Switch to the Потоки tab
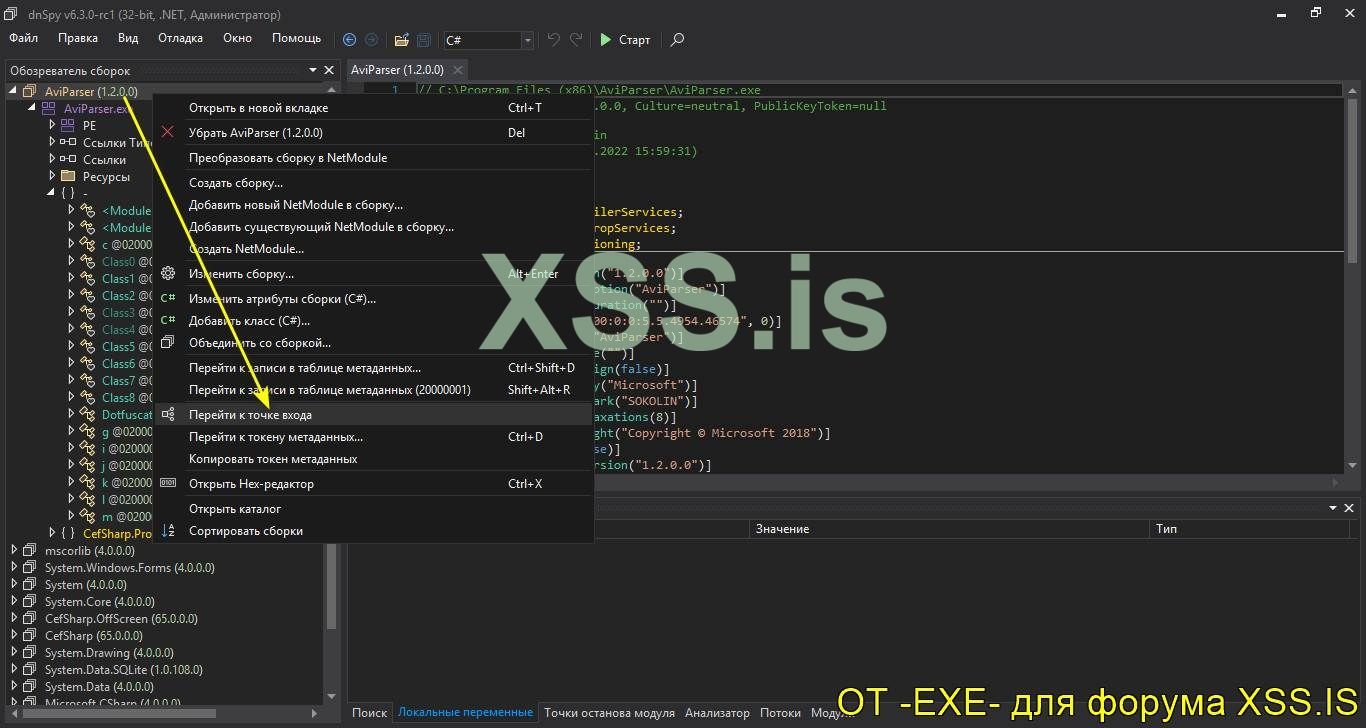The image size is (1366, 728). click(x=780, y=713)
